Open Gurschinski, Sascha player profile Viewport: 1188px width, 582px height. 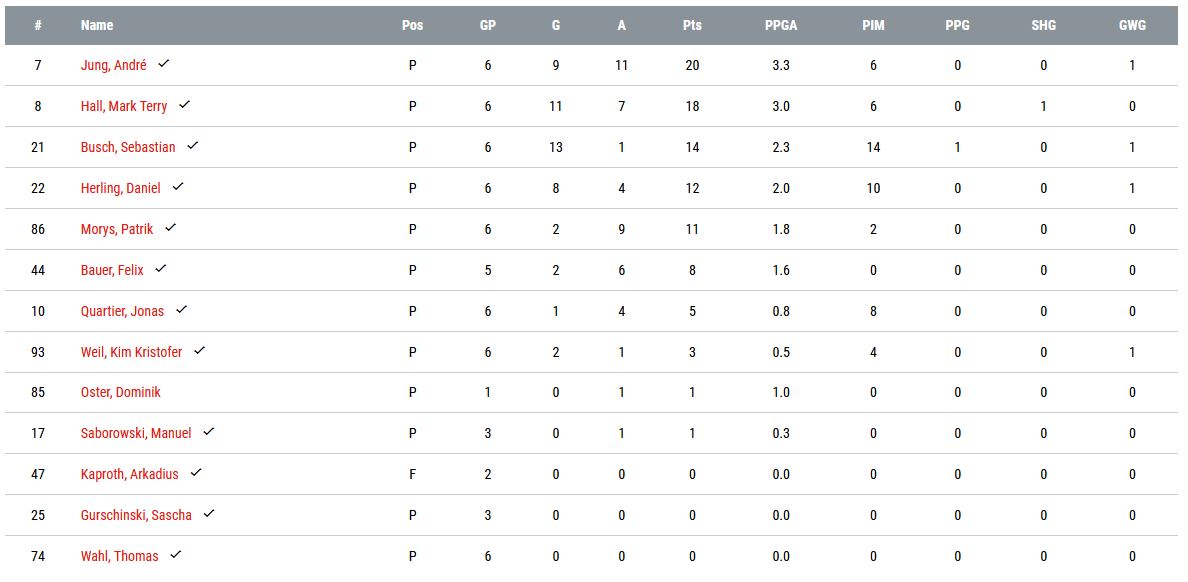coord(136,516)
